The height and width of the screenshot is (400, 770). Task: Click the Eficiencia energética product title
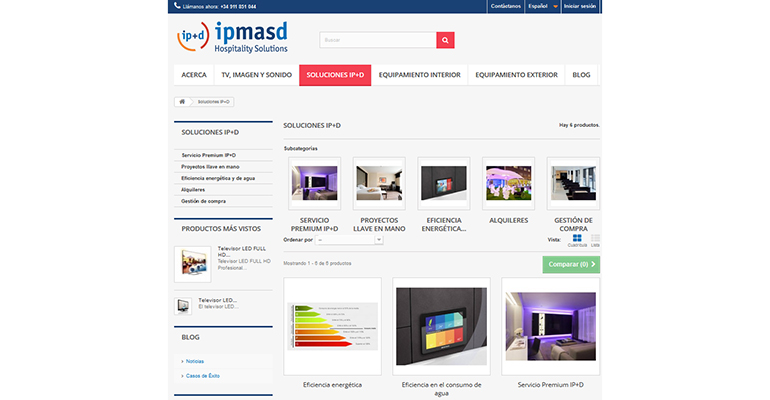[x=332, y=385]
